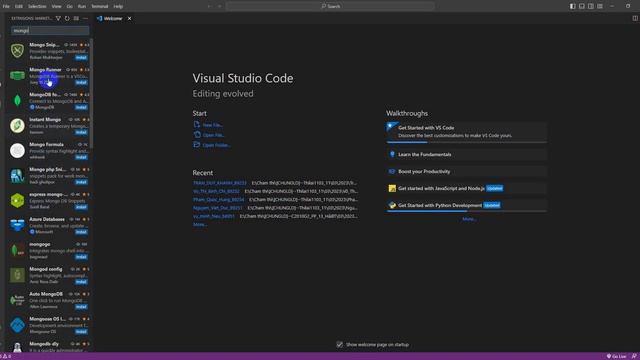
Task: Click the Instant Mongo extension icon
Action: pos(17,125)
